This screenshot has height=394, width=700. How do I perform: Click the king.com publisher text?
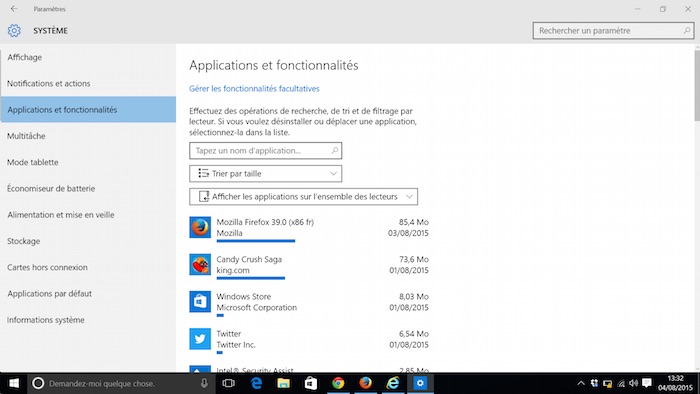click(x=233, y=270)
